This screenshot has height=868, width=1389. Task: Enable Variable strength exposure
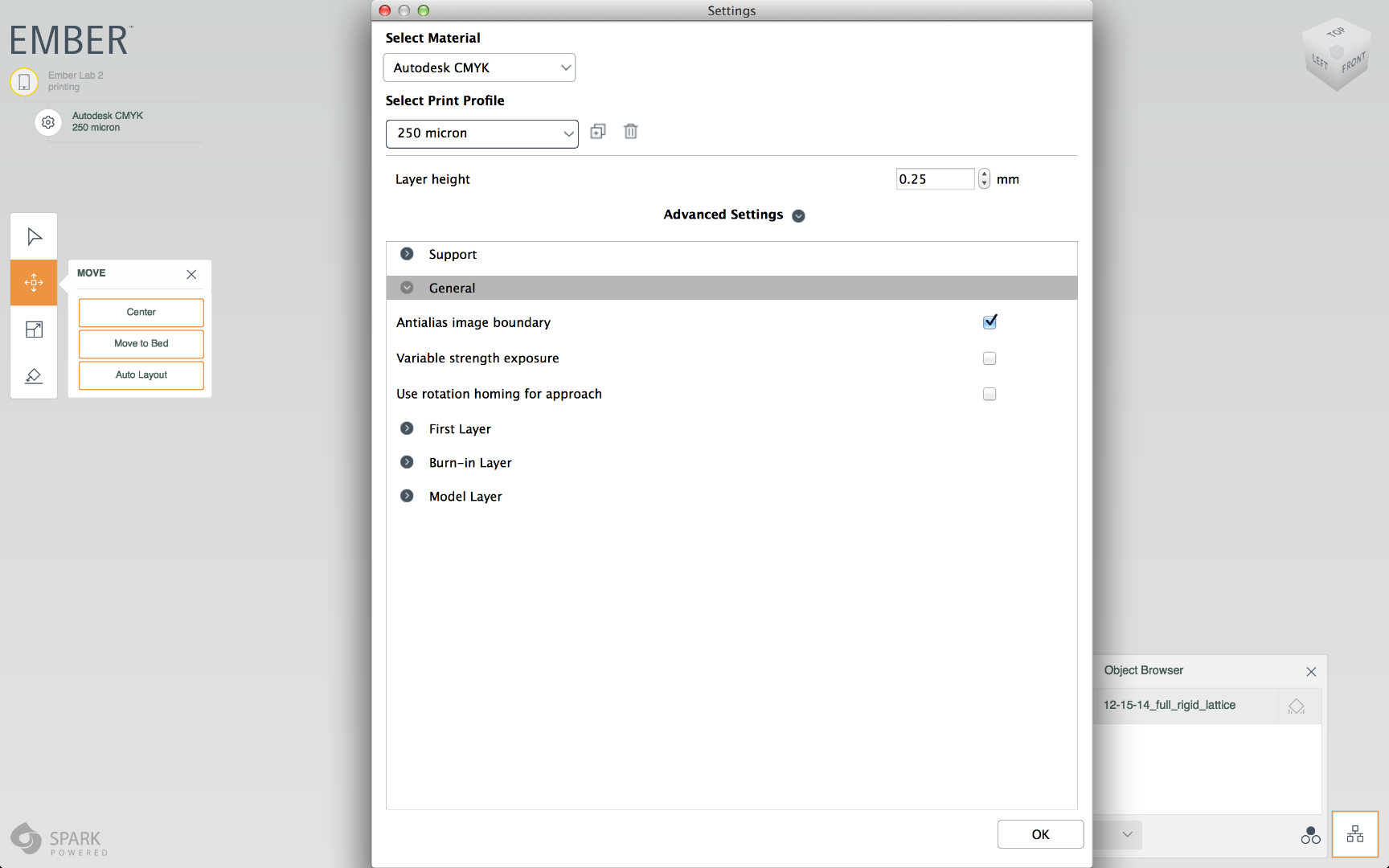pos(990,358)
